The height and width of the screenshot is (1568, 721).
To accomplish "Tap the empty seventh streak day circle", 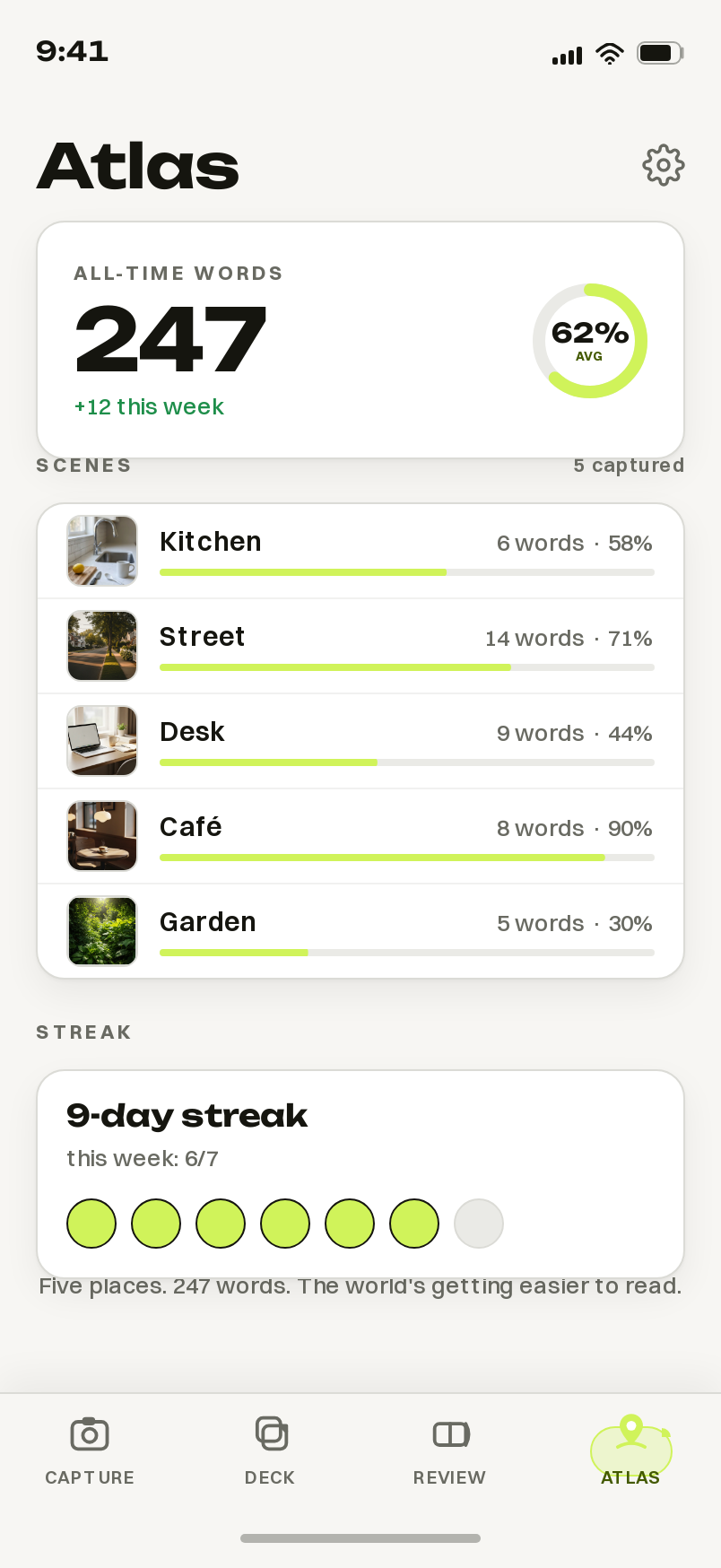I will click(x=479, y=1224).
